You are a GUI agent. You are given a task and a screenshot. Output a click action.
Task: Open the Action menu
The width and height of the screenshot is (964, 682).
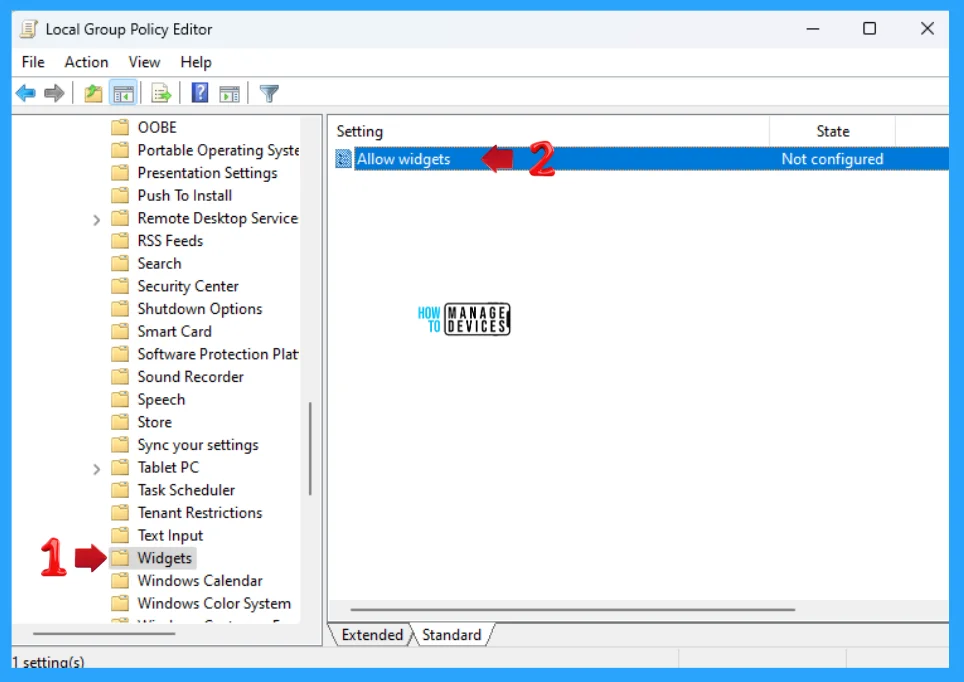point(86,62)
